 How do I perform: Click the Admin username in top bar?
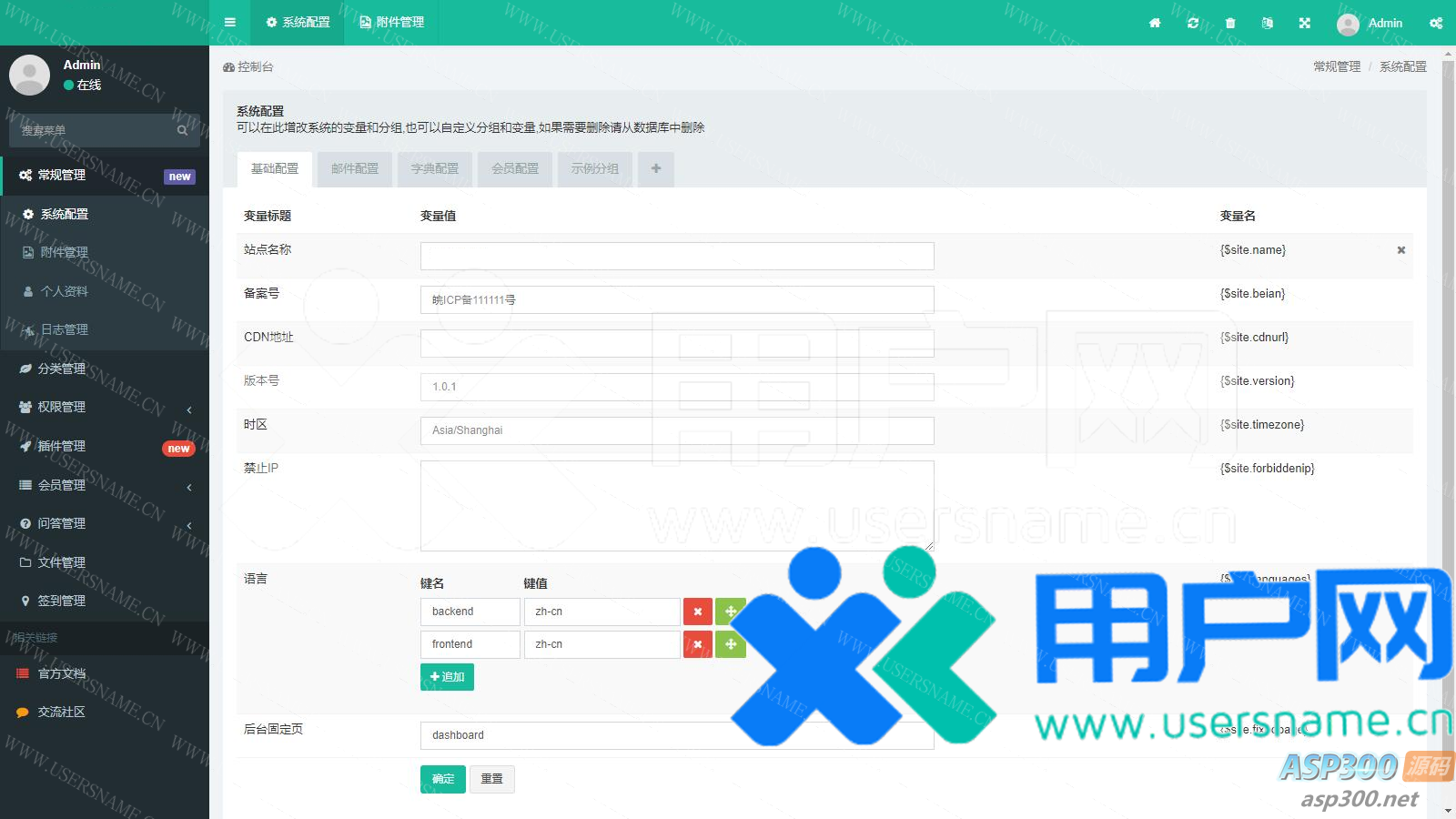(1385, 23)
